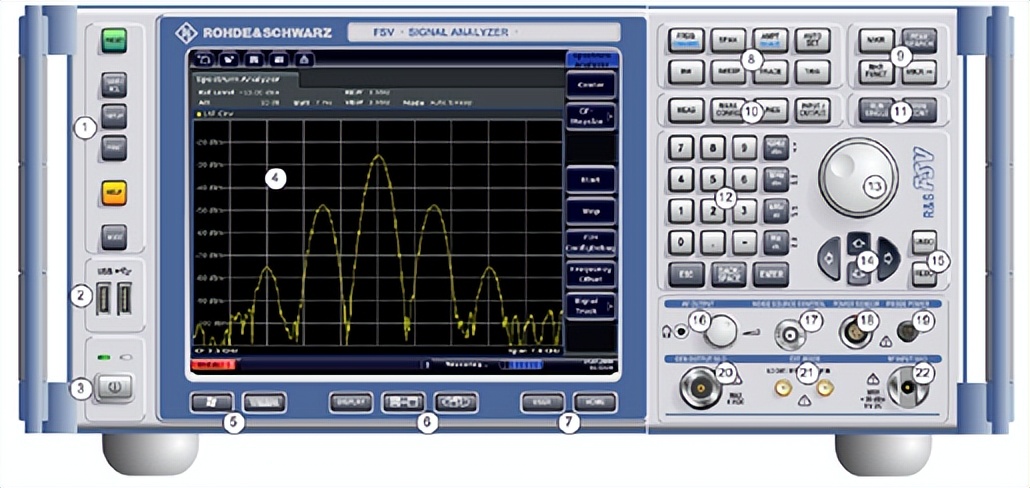The height and width of the screenshot is (488, 1030).
Task: Expand the Signal Track softkey submenu
Action: click(591, 306)
